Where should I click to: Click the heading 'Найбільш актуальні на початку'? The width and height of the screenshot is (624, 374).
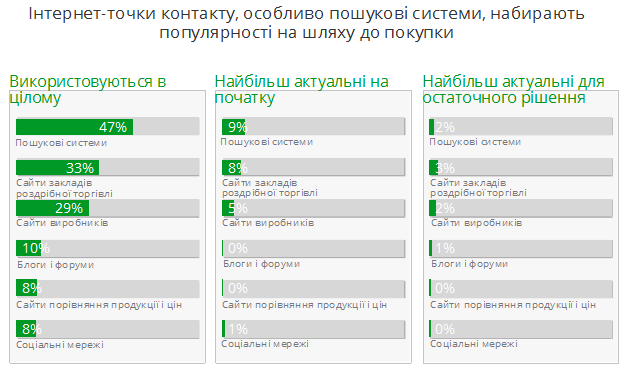301,90
